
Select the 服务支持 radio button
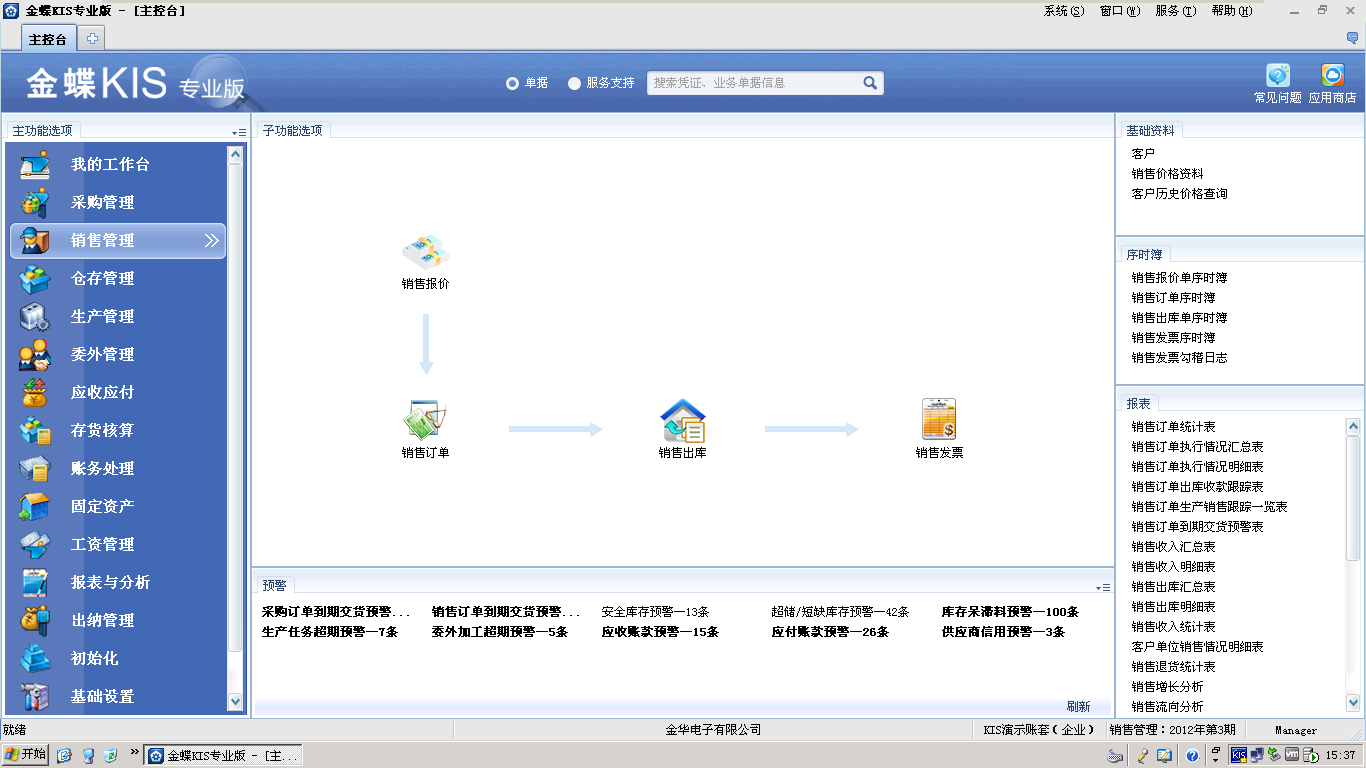(574, 83)
